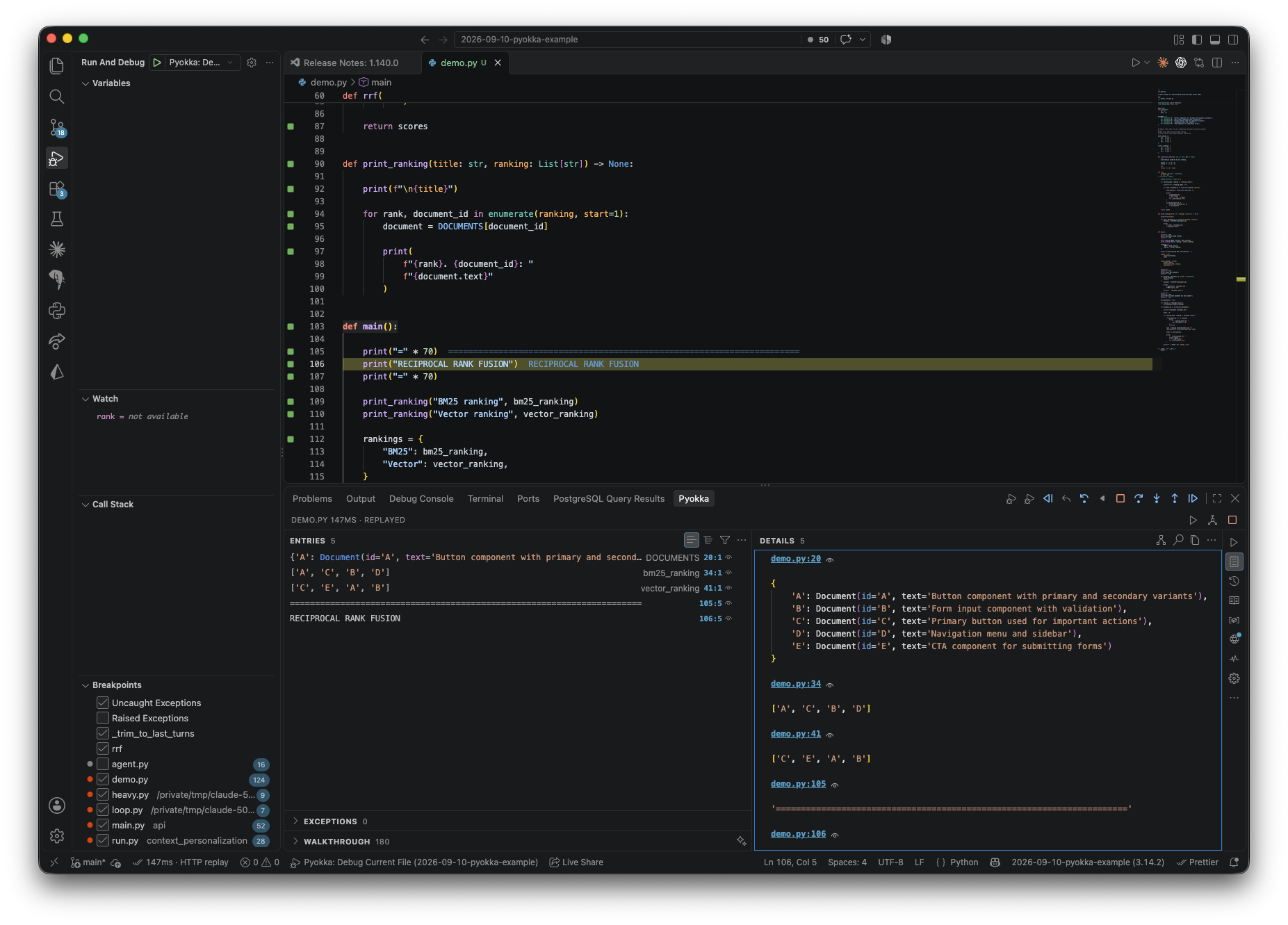
Task: Uncheck the rrf function breakpoint
Action: (103, 748)
